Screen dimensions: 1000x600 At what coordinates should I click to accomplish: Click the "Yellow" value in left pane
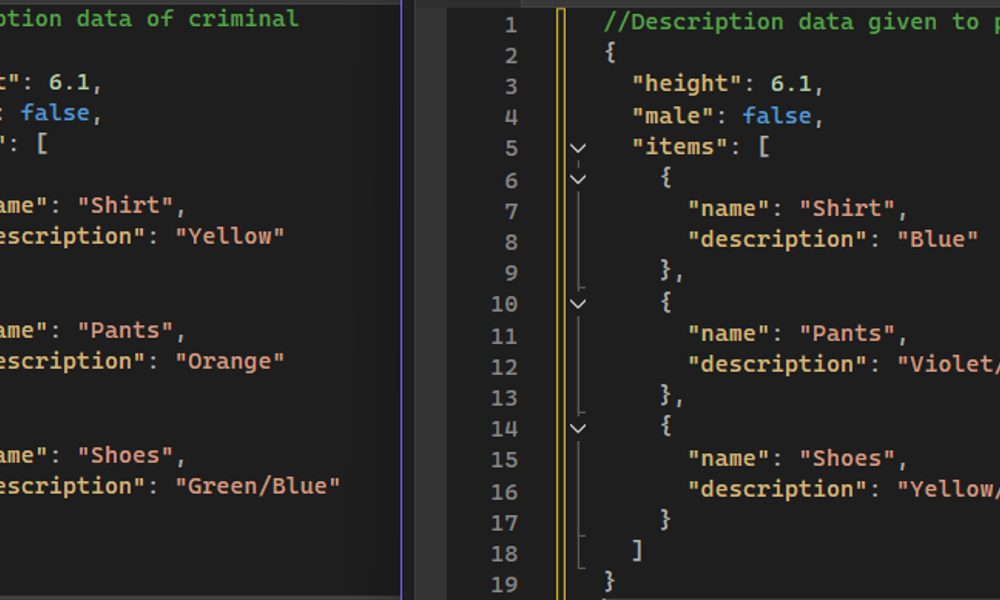point(231,237)
